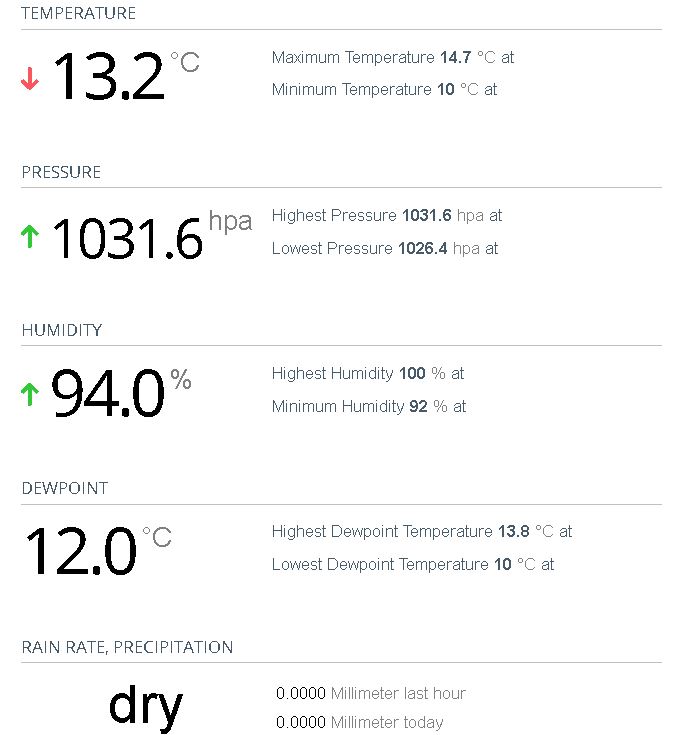Select the TEMPERATURE section heading
Screen dimensions: 680x735
(x=78, y=13)
